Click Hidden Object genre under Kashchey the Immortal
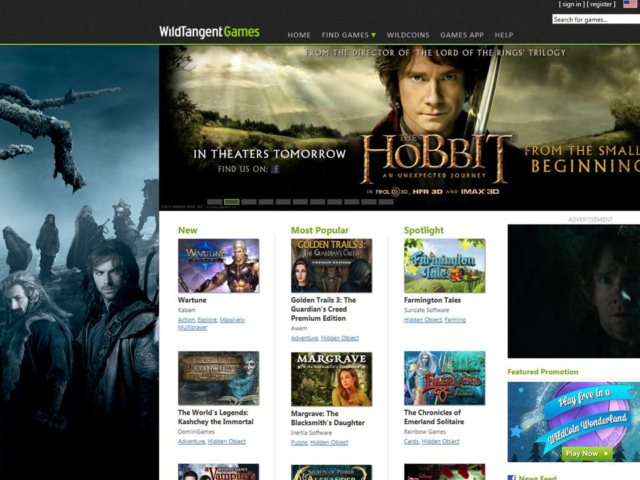 tap(227, 441)
